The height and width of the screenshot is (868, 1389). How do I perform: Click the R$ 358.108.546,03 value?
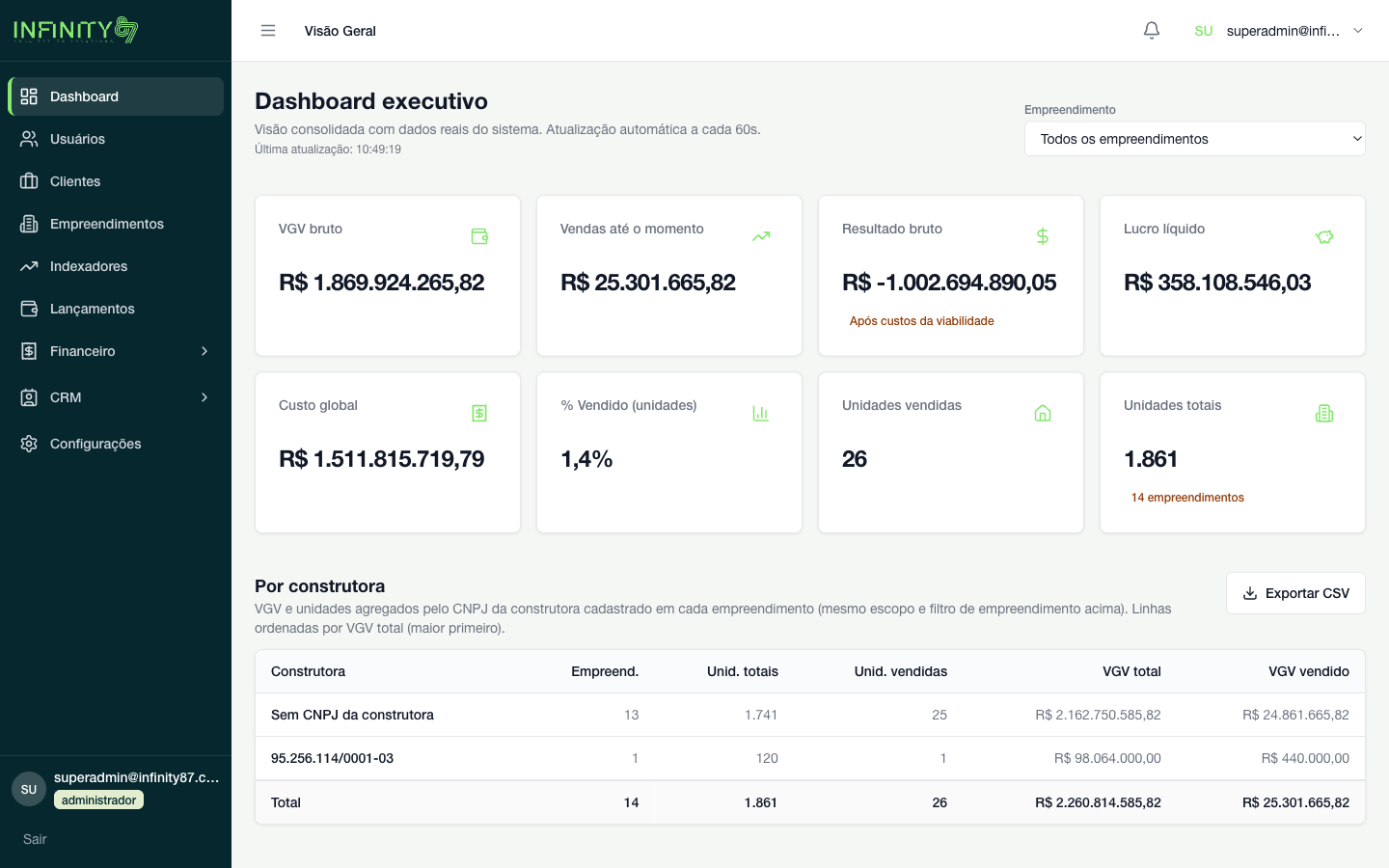click(x=1217, y=283)
